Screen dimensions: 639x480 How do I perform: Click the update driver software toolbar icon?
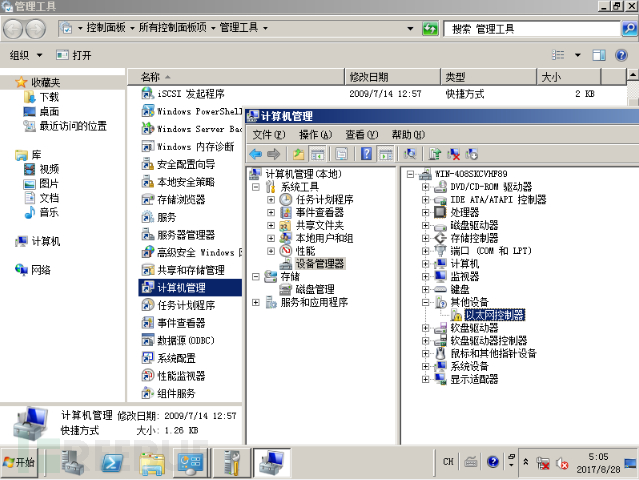pos(434,154)
